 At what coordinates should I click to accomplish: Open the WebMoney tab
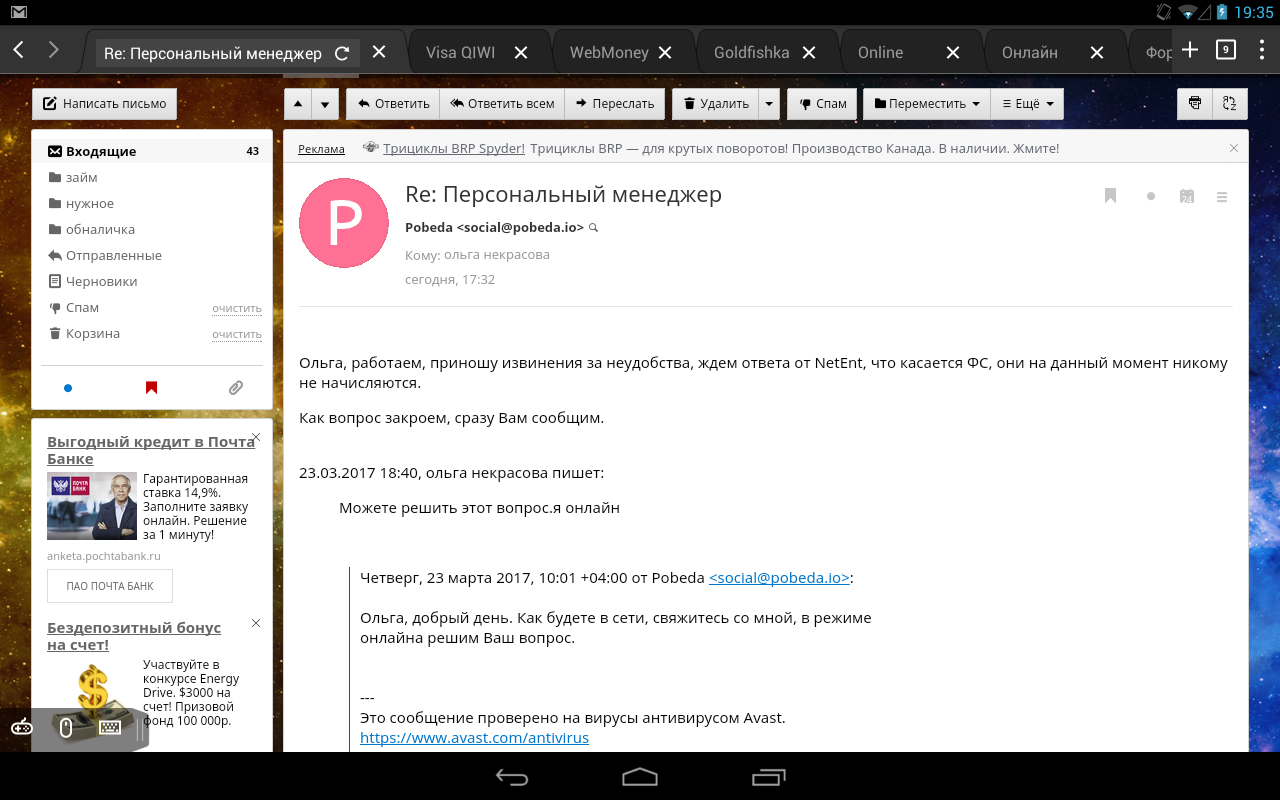(x=609, y=53)
